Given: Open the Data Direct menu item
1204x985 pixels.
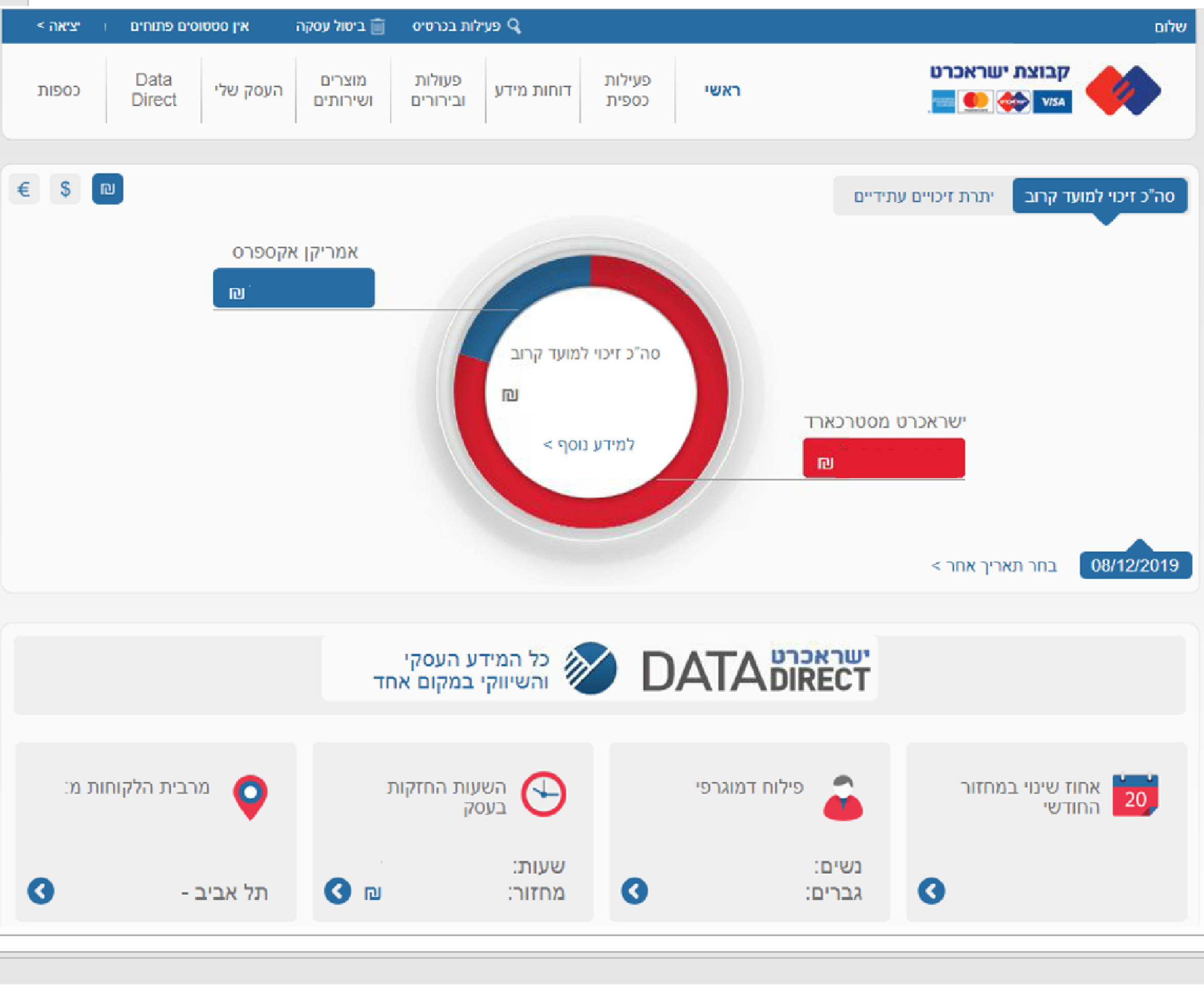Looking at the screenshot, I should pyautogui.click(x=153, y=90).
